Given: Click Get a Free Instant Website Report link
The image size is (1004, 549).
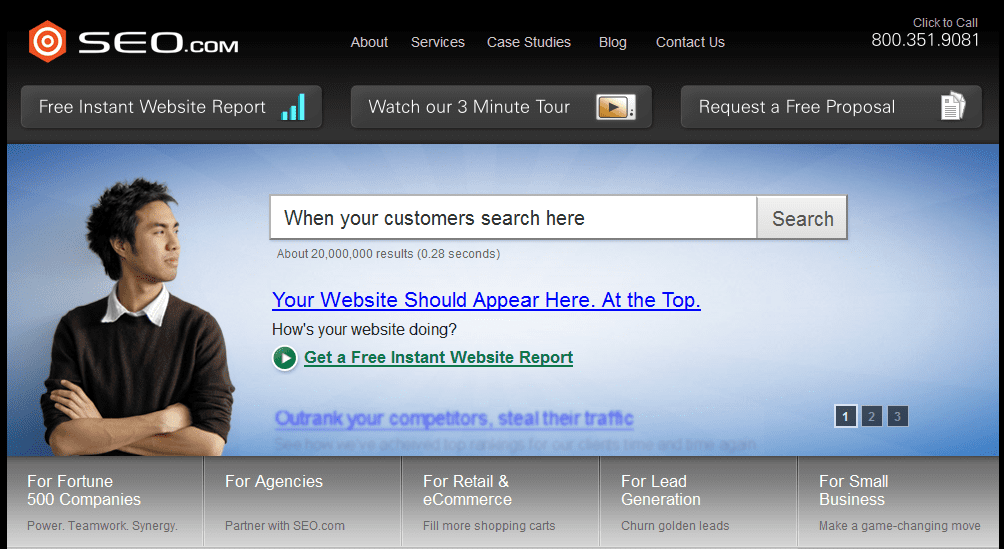Looking at the screenshot, I should pos(438,358).
